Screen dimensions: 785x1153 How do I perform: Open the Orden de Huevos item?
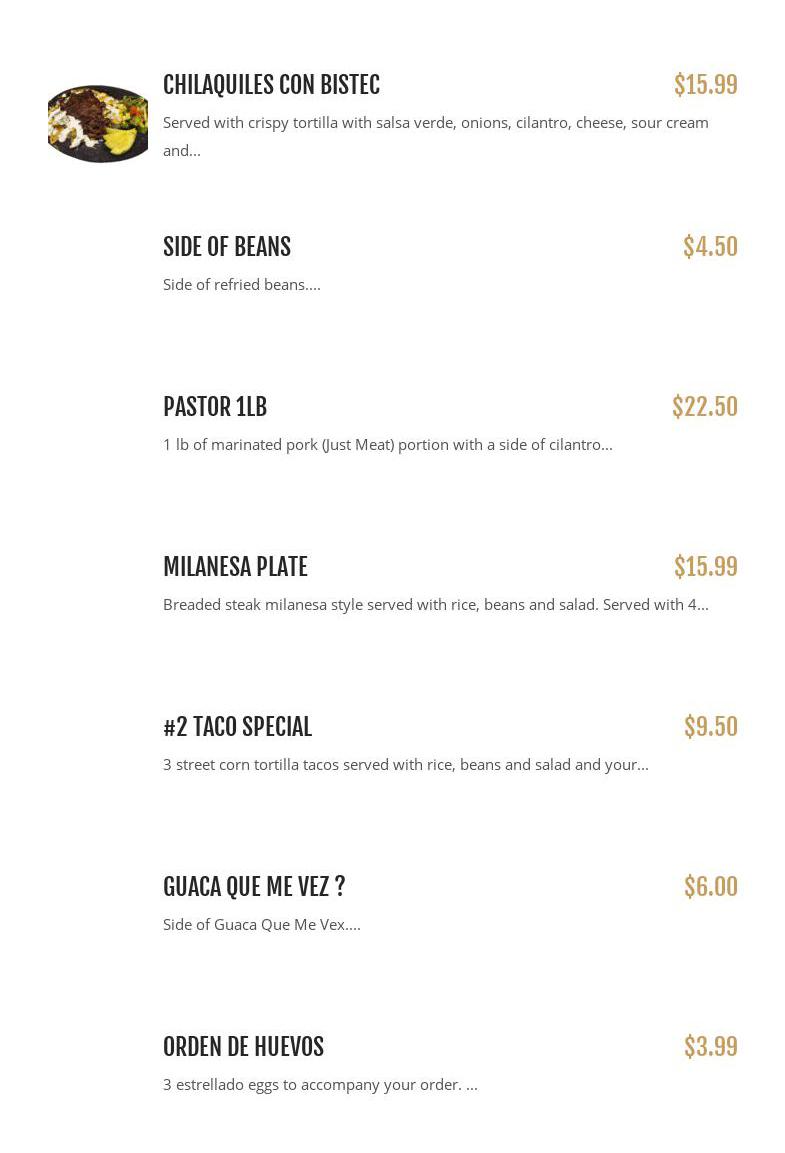243,1047
